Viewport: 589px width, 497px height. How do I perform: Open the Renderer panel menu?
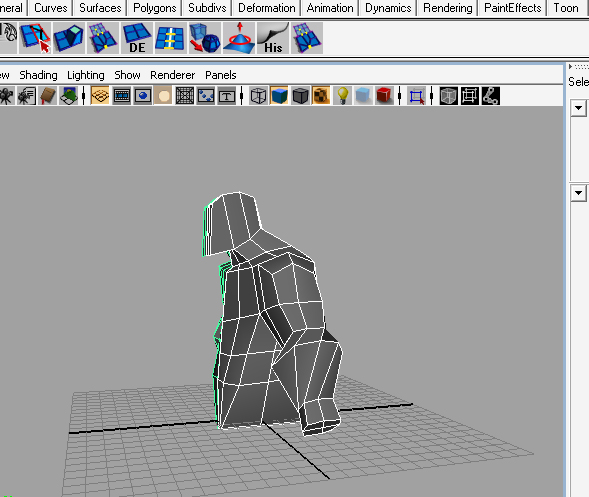click(172, 75)
